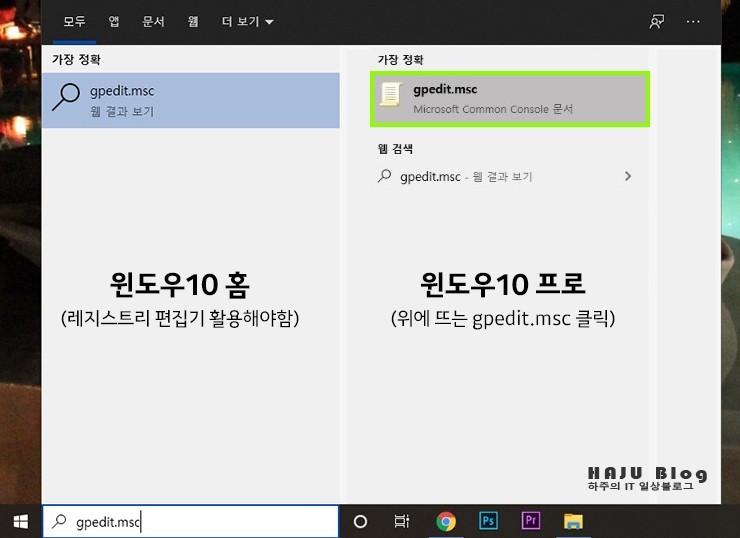Image resolution: width=740 pixels, height=538 pixels.
Task: Click magnifier icon in left best match
Action: [66, 97]
